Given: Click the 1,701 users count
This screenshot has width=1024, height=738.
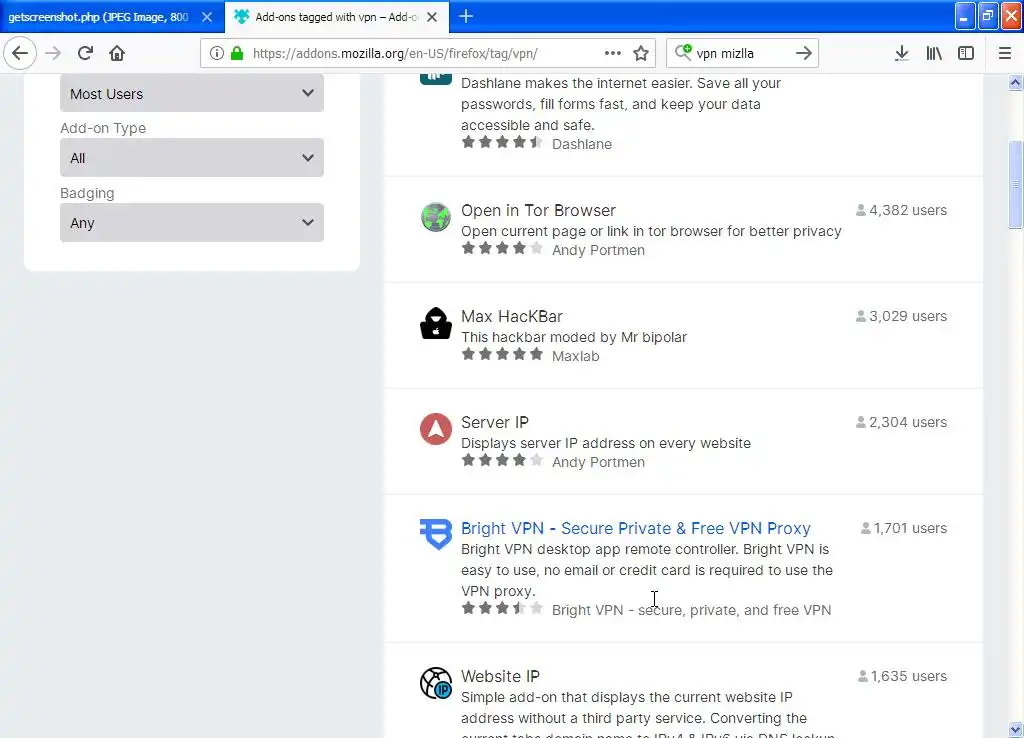Looking at the screenshot, I should [x=904, y=528].
